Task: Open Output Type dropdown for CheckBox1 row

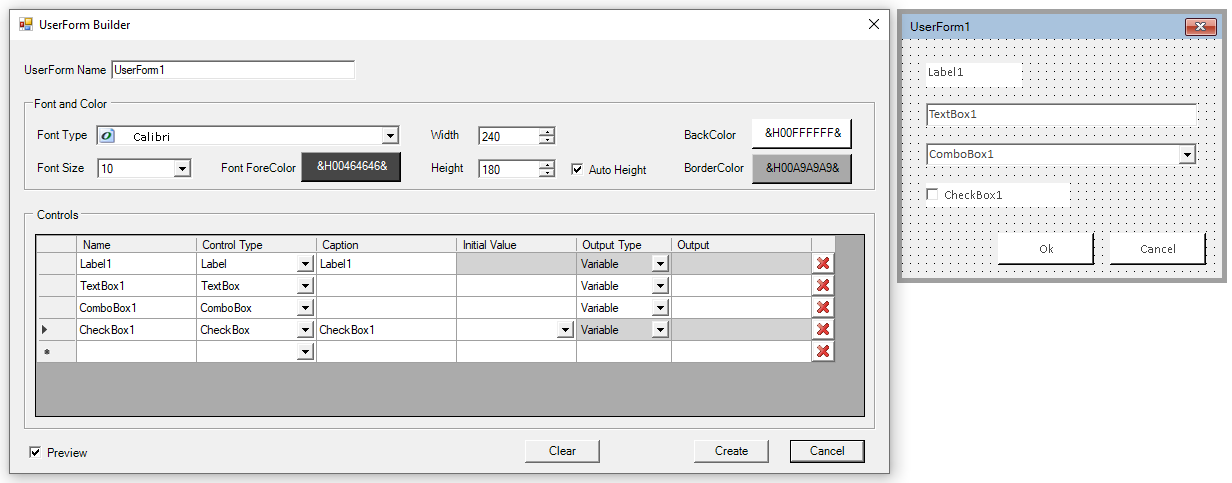Action: pos(660,330)
